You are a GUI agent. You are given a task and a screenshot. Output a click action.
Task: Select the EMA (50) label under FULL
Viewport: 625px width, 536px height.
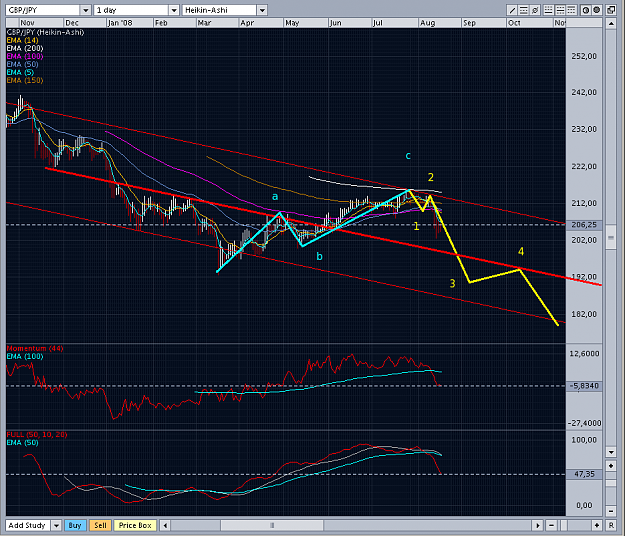[x=22, y=442]
